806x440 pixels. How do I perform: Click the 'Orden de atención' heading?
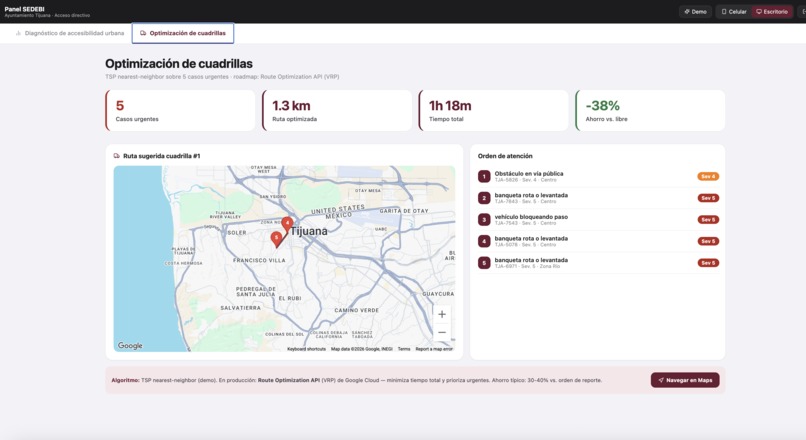coord(505,156)
